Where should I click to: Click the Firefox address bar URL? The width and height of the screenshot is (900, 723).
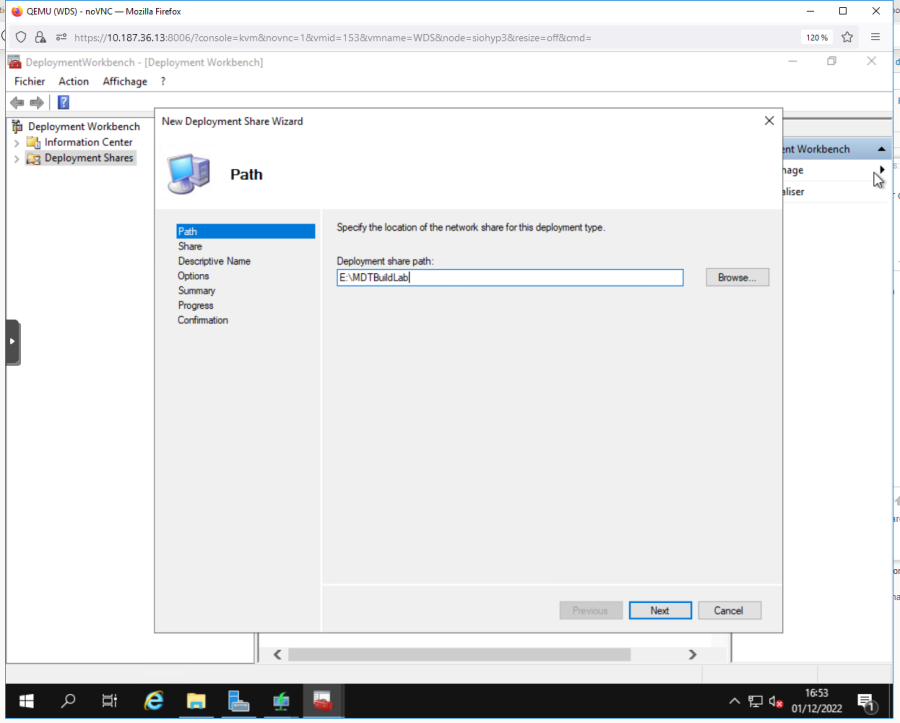pos(333,38)
